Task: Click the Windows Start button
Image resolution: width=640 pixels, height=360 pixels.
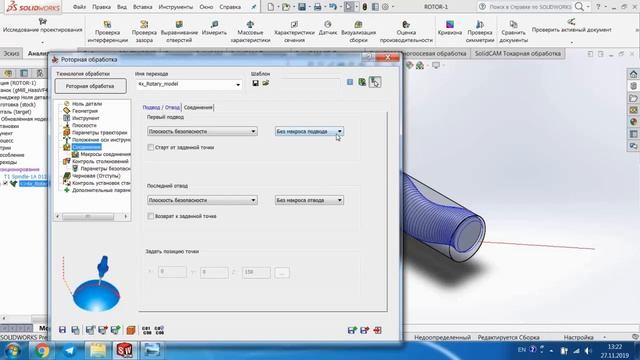Action: pos(13,351)
